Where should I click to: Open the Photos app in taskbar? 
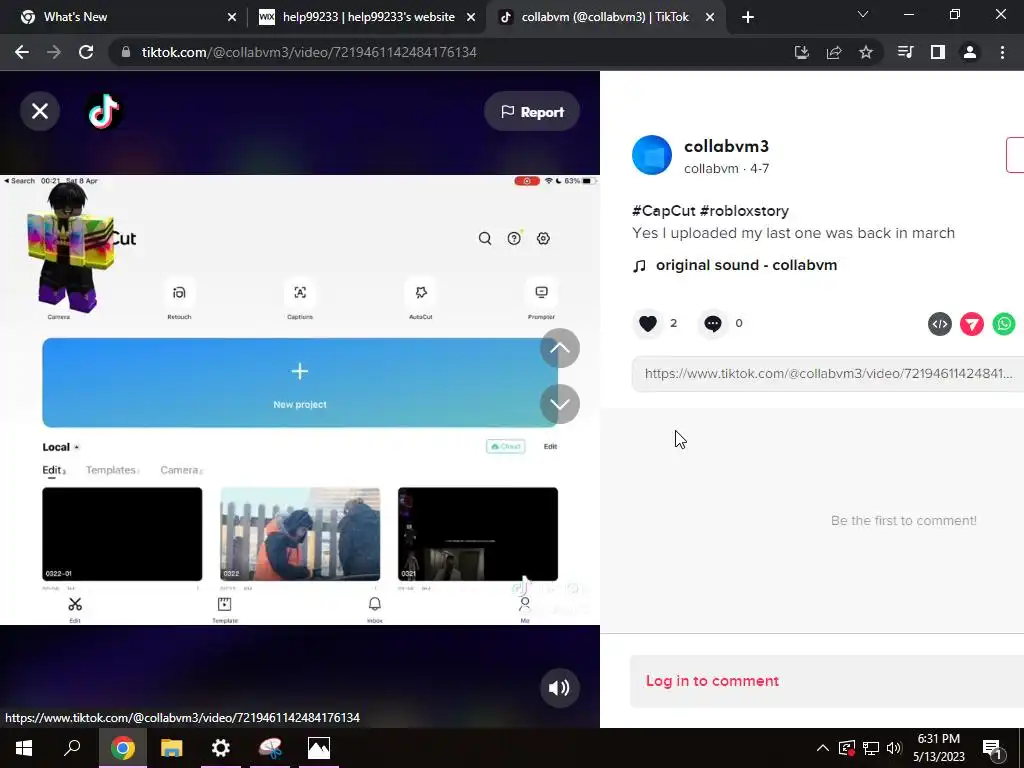click(x=319, y=748)
